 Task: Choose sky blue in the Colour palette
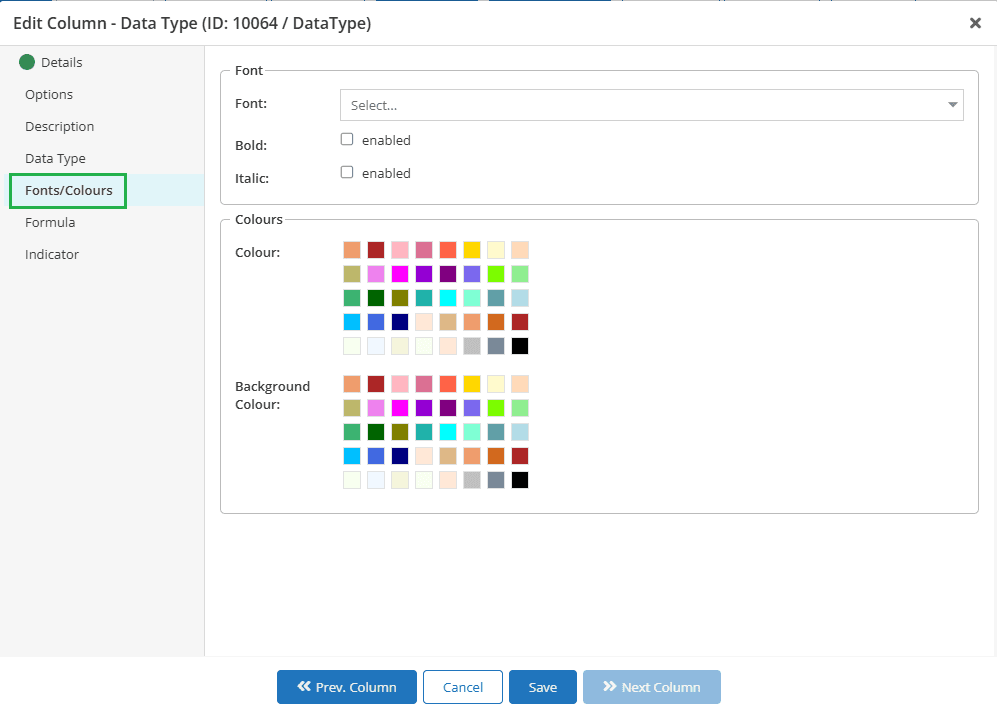pyautogui.click(x=352, y=322)
